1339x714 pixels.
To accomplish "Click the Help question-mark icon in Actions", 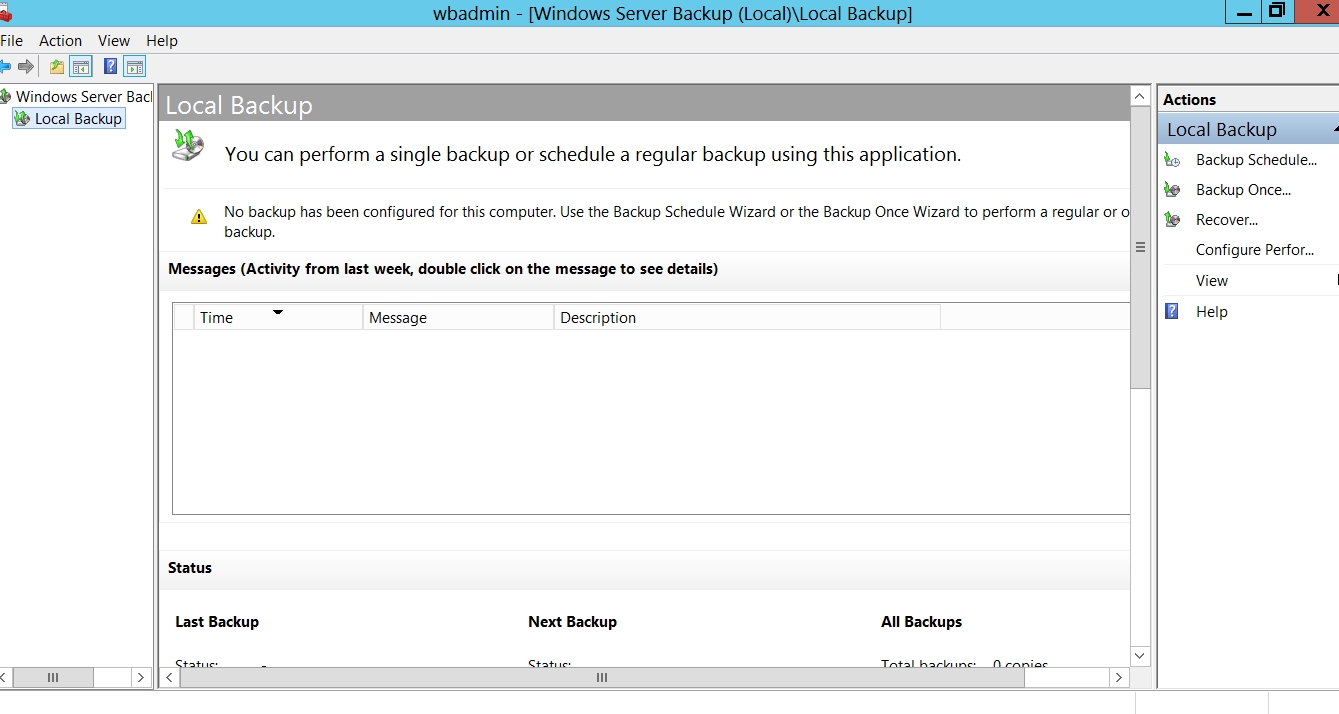I will pos(1172,311).
